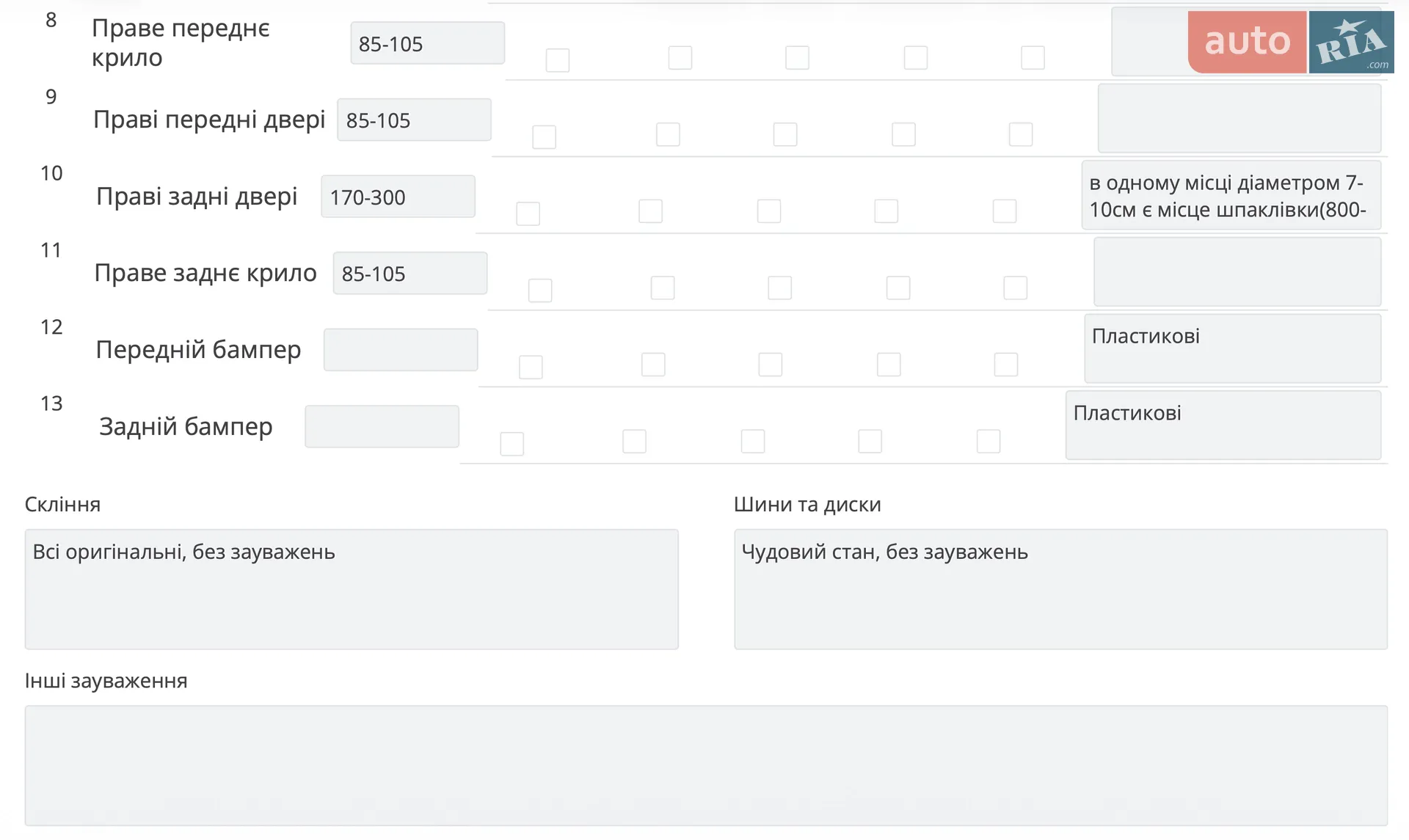Tick last checkbox in Праві передні двері row

(x=1021, y=134)
